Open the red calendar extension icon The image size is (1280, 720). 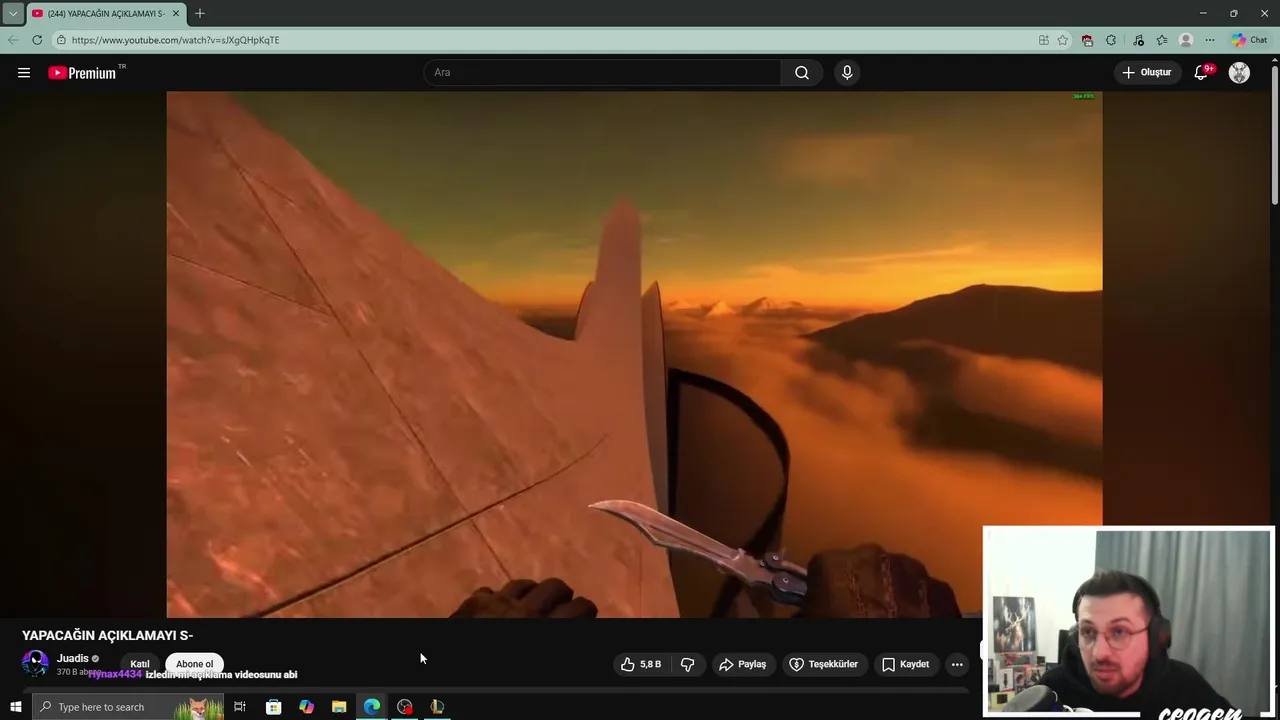click(x=1087, y=40)
